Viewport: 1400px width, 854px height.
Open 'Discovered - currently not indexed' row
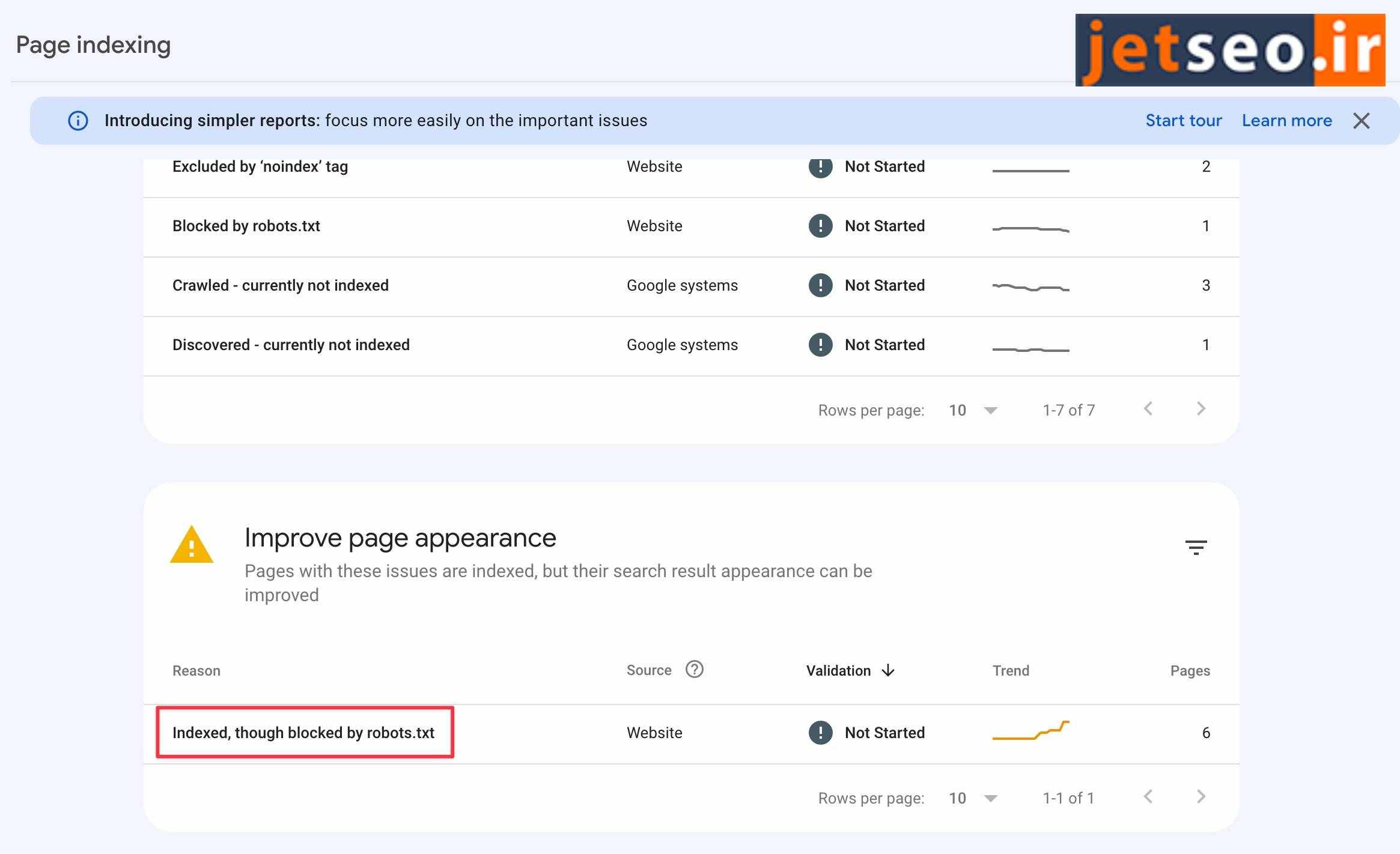coord(291,345)
